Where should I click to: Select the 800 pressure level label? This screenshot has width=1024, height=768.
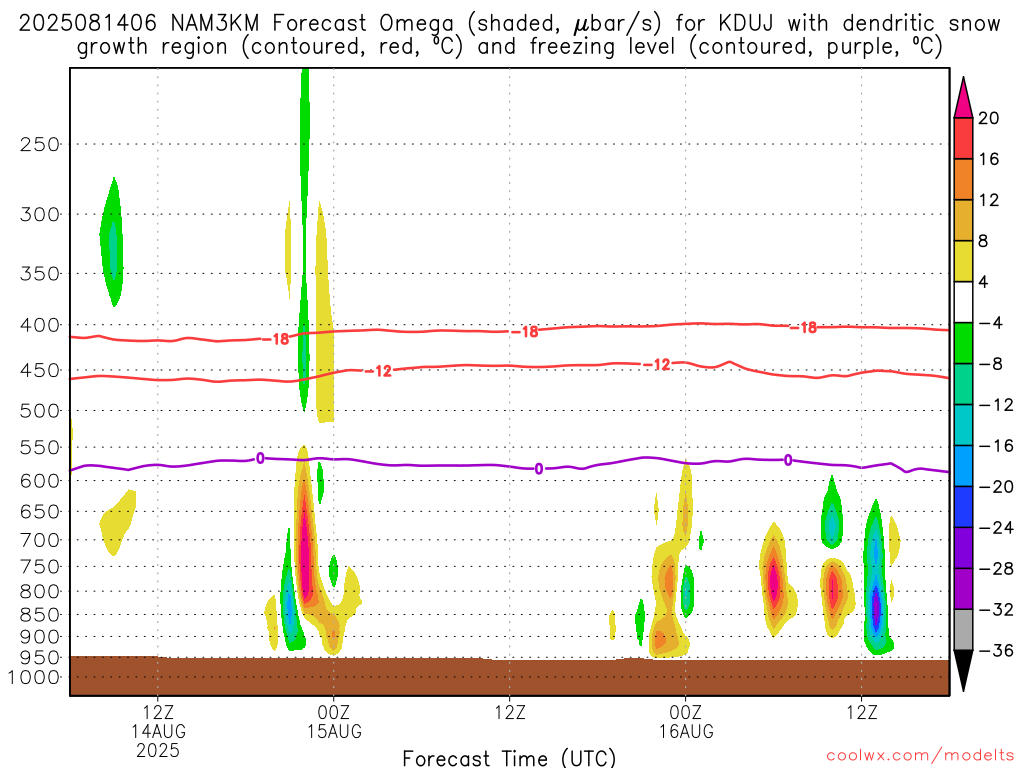pos(40,592)
